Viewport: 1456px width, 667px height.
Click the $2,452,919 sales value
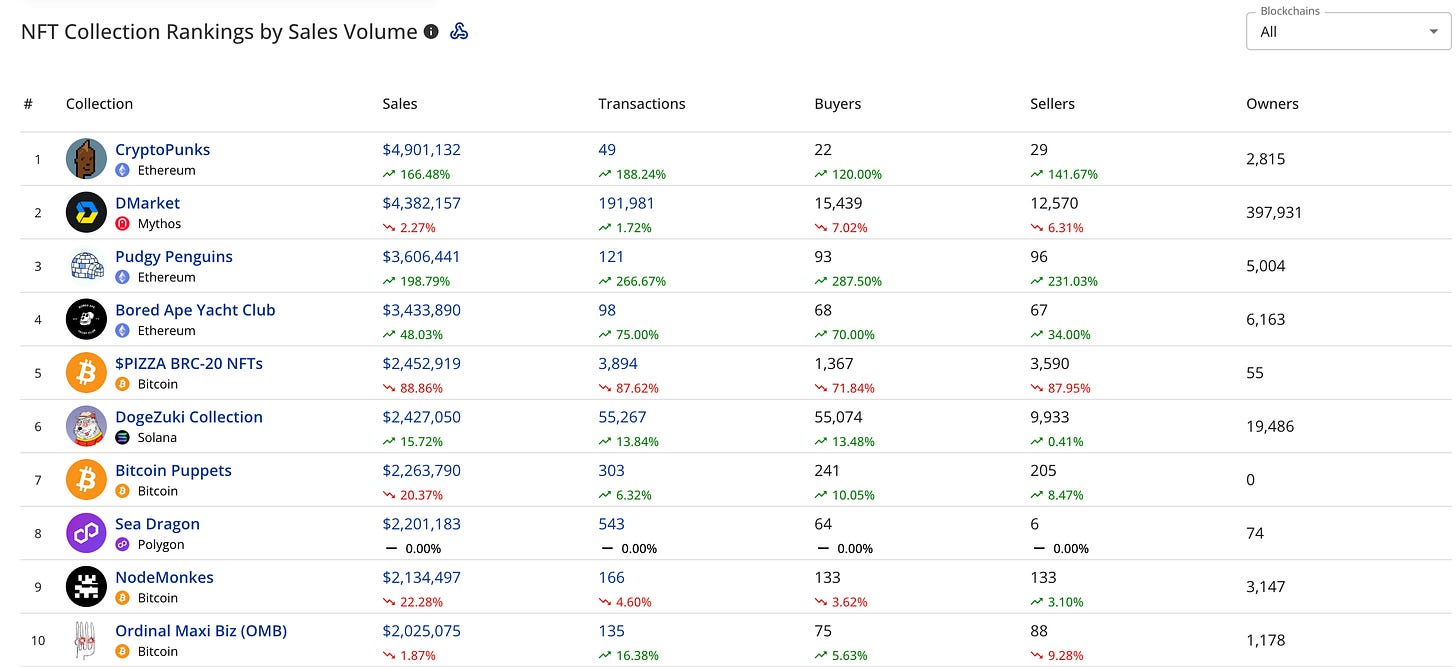(422, 364)
